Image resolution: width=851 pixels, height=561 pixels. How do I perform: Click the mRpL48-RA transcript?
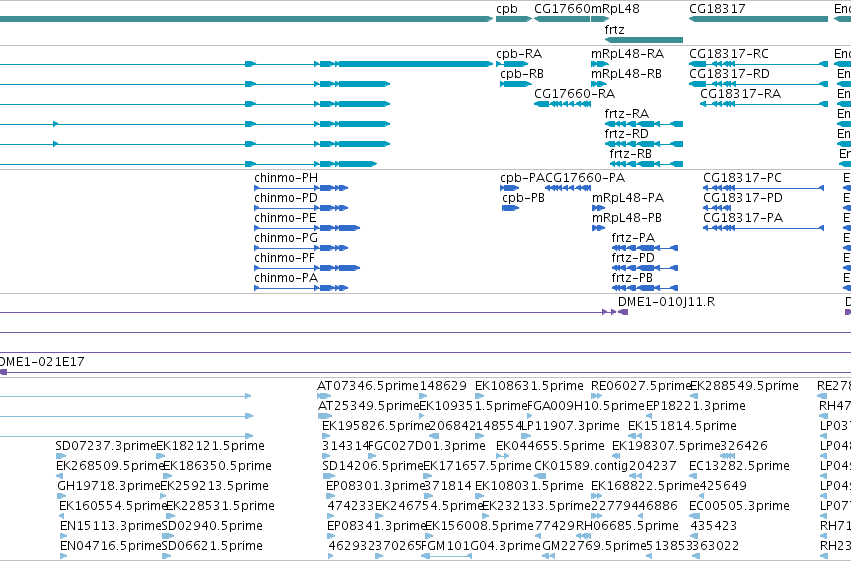click(600, 64)
